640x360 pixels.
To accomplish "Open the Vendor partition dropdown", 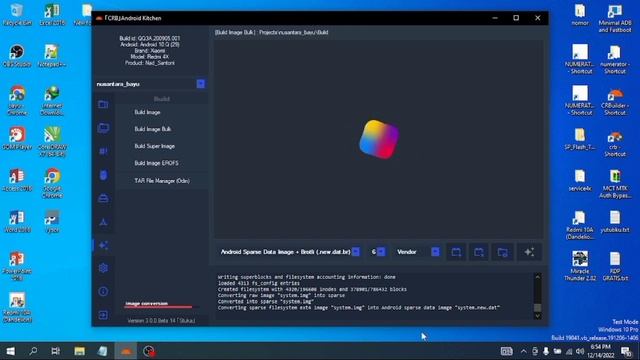I will 436,252.
